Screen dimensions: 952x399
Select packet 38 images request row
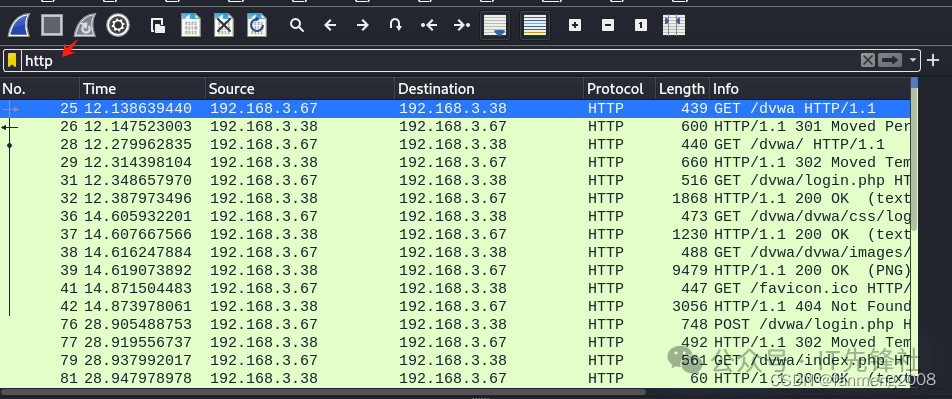(x=455, y=253)
